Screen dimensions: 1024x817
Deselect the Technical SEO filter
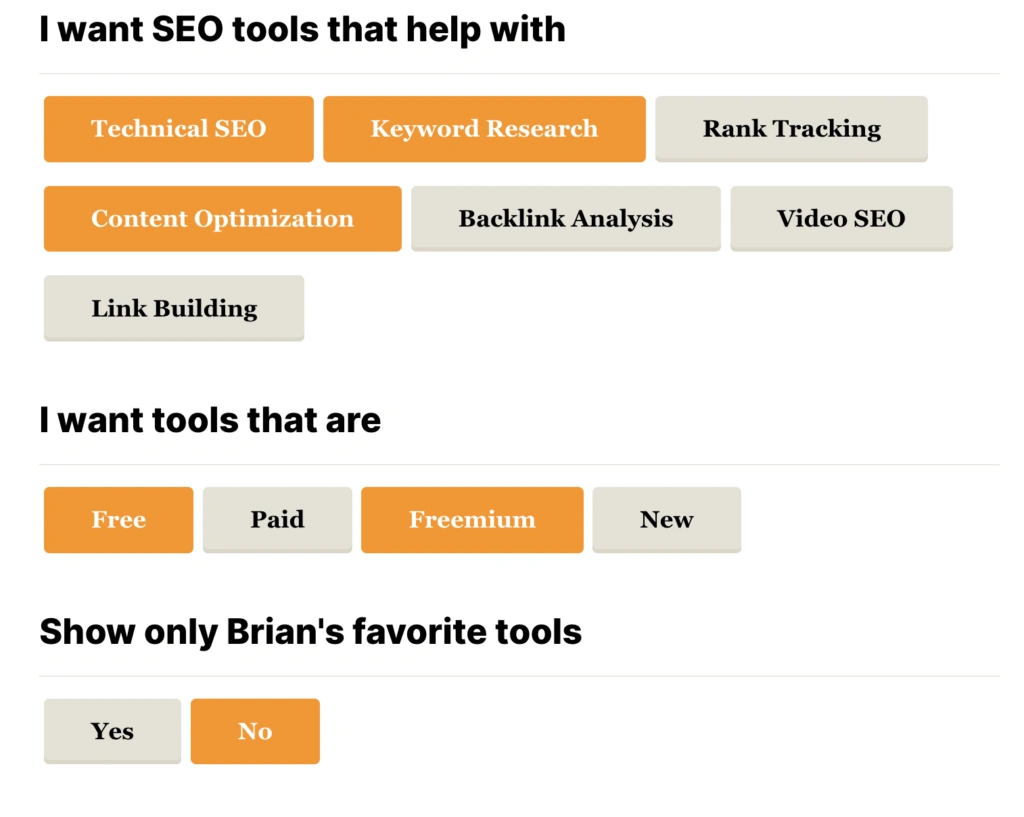(178, 129)
